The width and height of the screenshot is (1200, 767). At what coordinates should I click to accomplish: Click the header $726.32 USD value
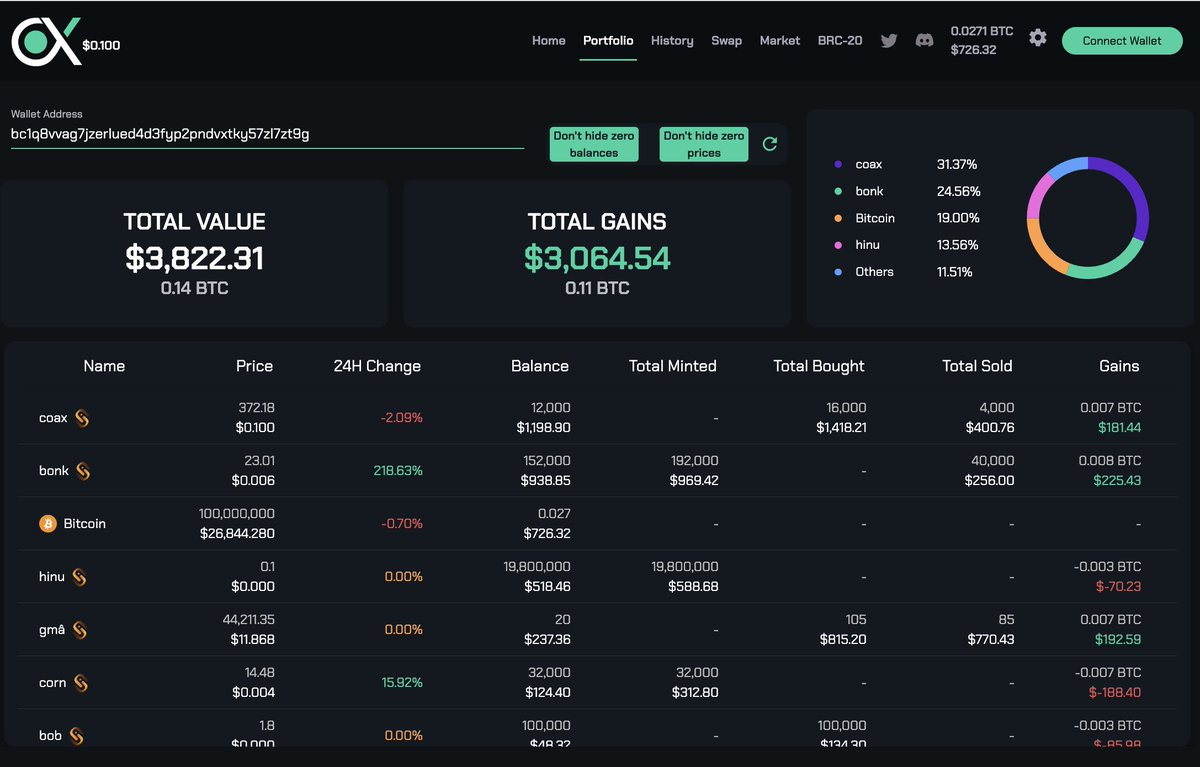(x=973, y=49)
